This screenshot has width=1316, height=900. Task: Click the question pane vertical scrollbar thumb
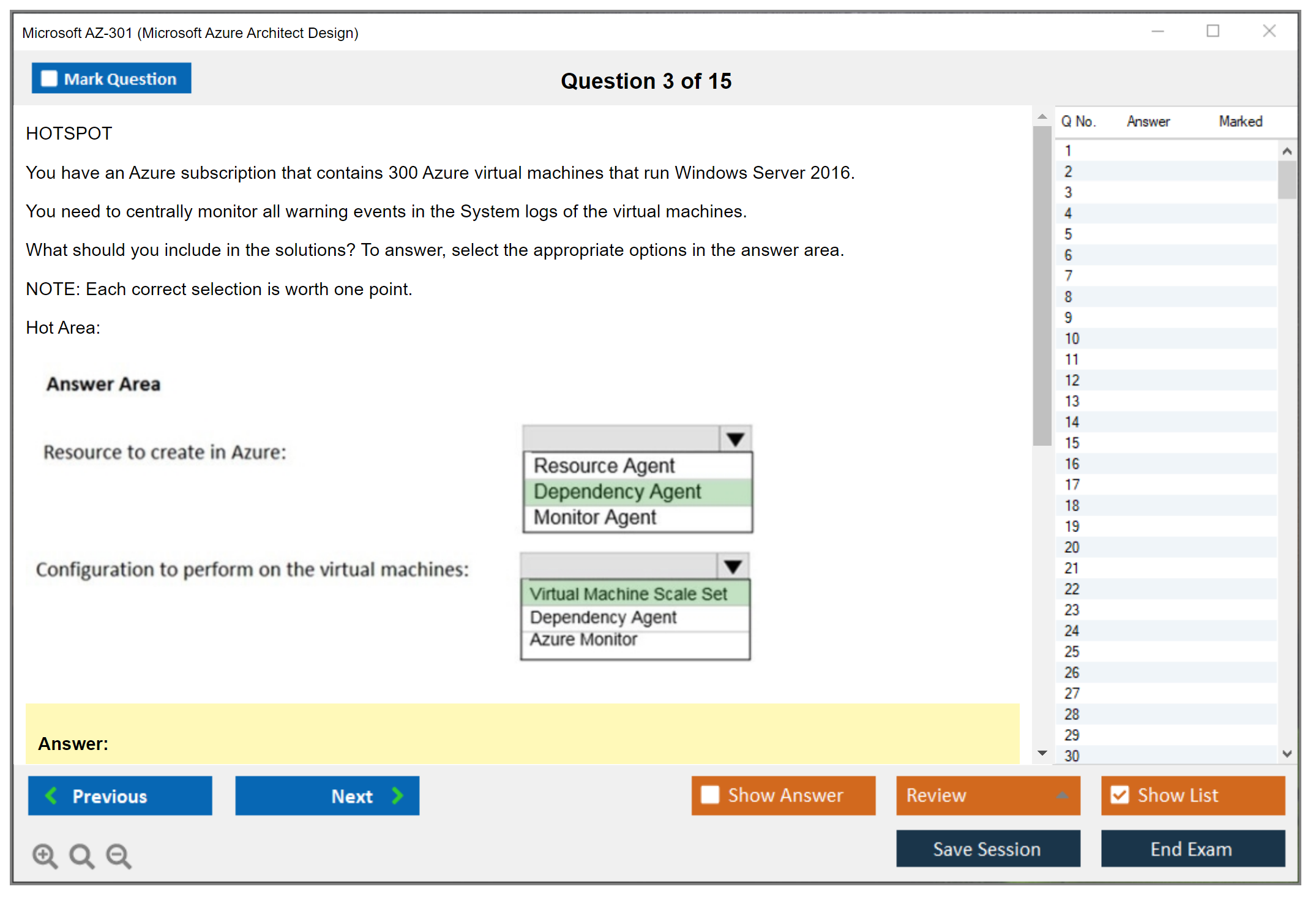point(1042,286)
